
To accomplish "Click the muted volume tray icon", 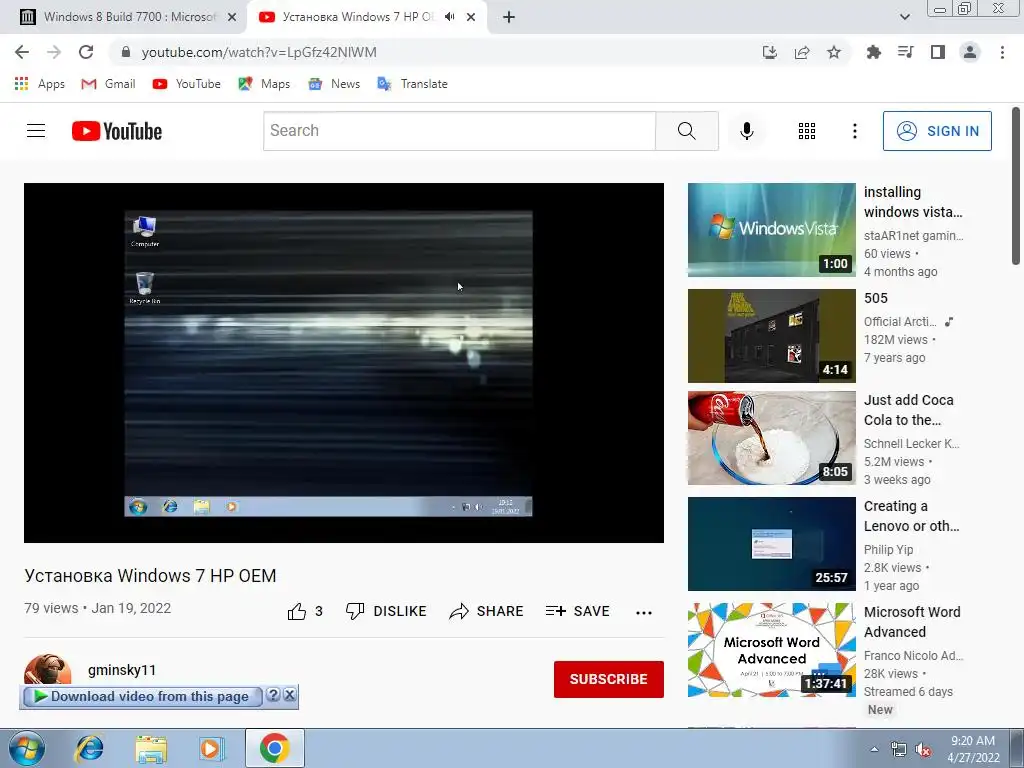I will (923, 750).
